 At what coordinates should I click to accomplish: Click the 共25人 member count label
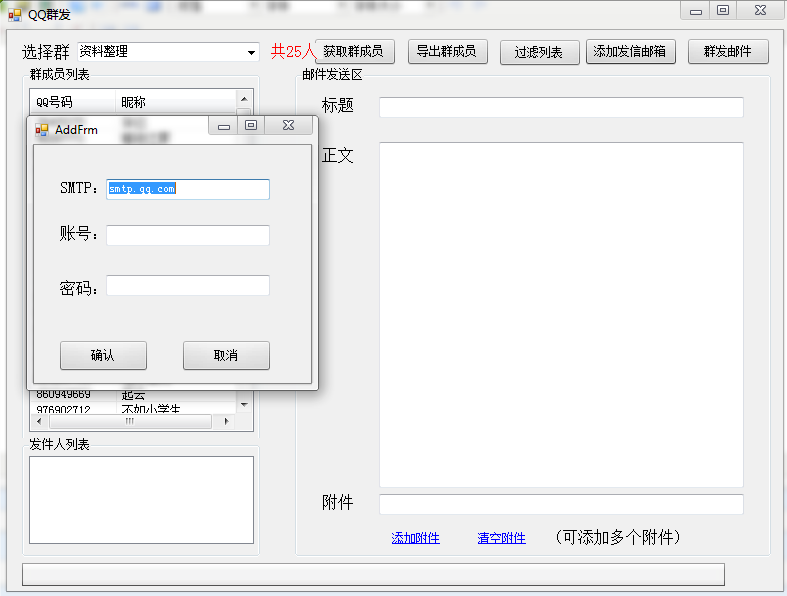pyautogui.click(x=293, y=51)
